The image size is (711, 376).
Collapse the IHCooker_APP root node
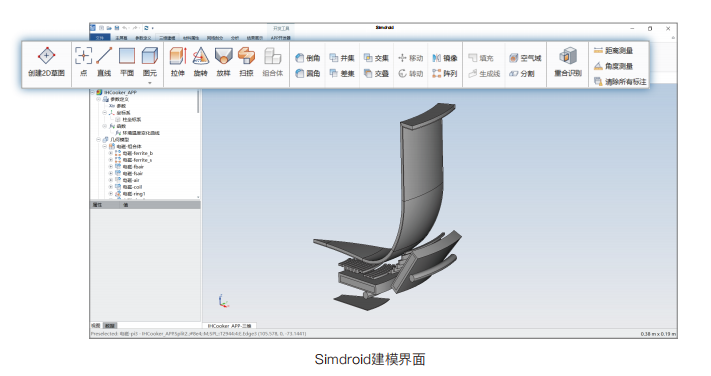[x=93, y=93]
